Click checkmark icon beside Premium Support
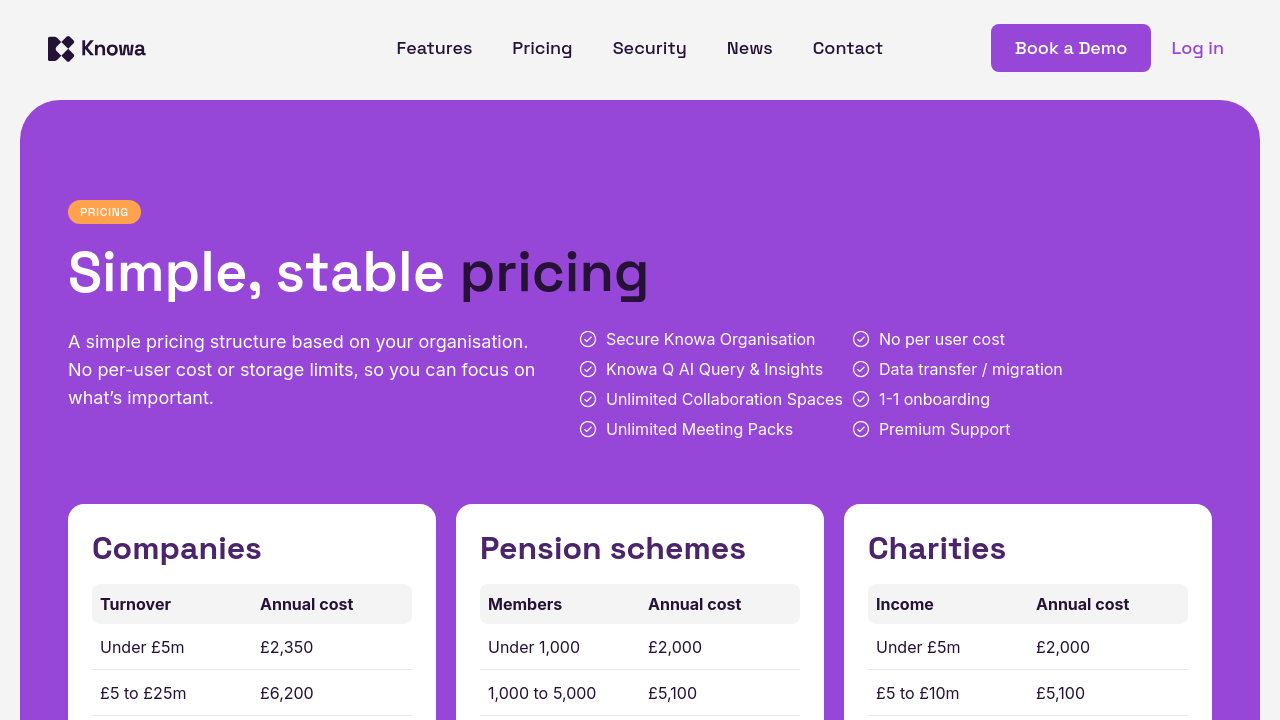1280x720 pixels. click(x=861, y=429)
